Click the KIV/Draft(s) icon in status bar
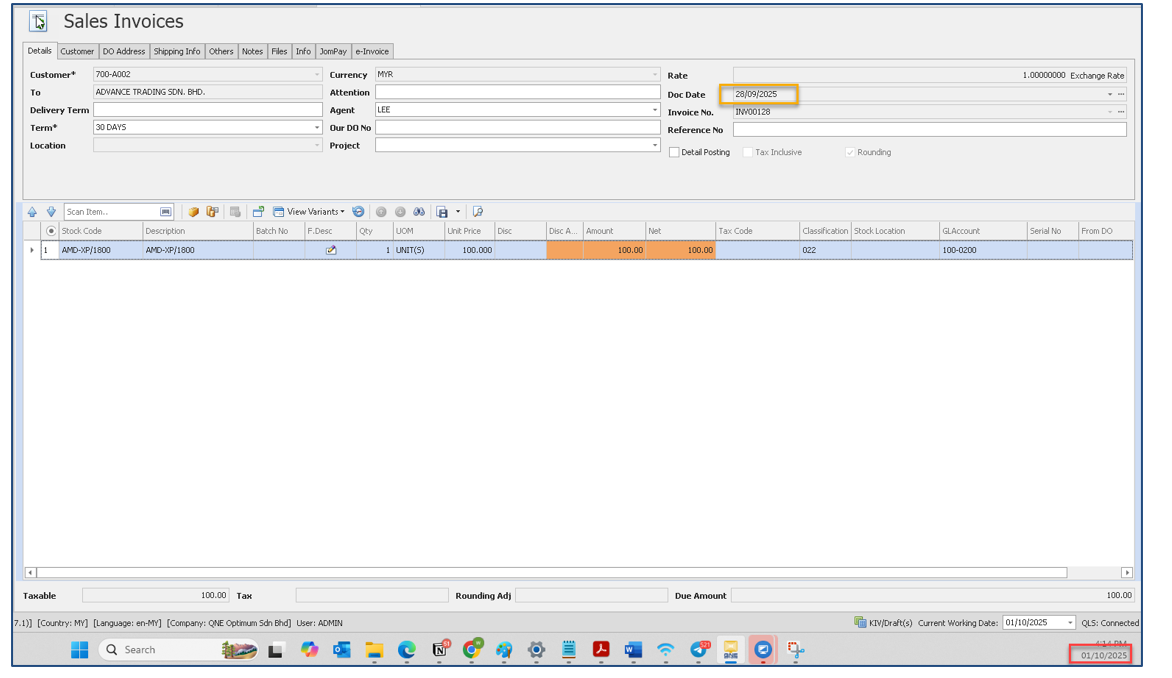 pyautogui.click(x=860, y=623)
